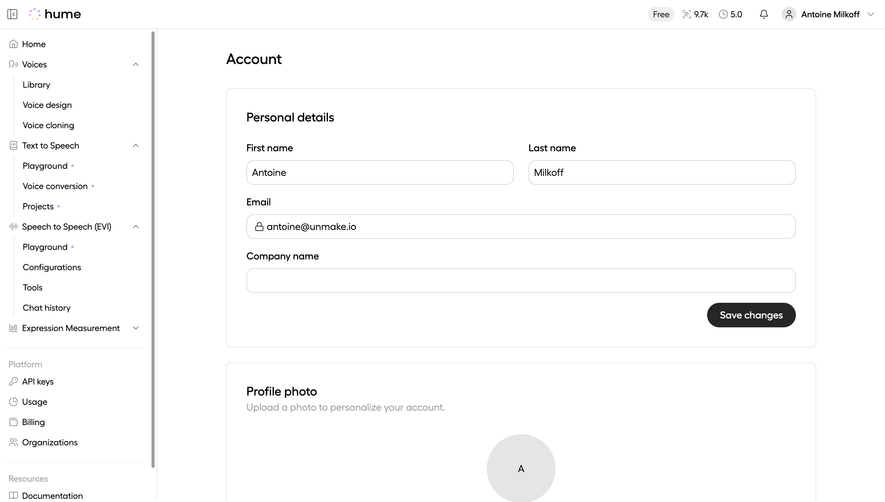Image resolution: width=885 pixels, height=502 pixels.
Task: Click the Save changes button
Action: pos(751,315)
